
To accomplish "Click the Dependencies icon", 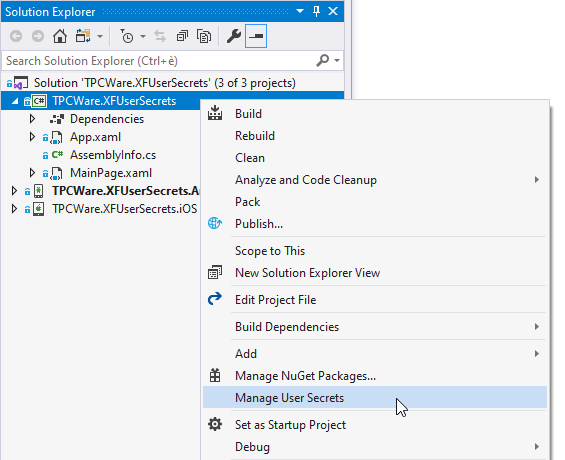I will pos(57,119).
